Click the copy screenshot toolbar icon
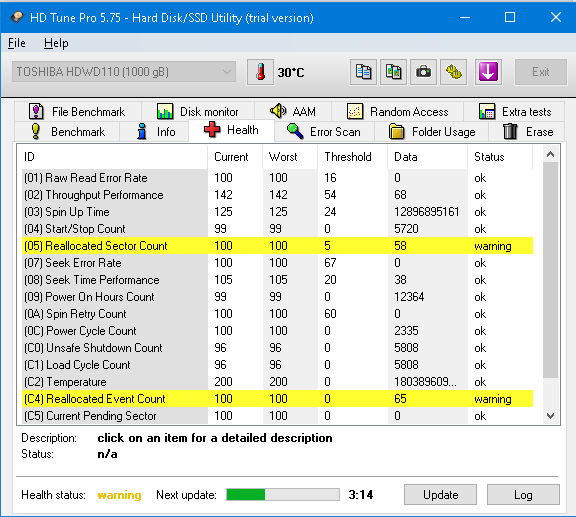This screenshot has width=576, height=517. coord(393,72)
